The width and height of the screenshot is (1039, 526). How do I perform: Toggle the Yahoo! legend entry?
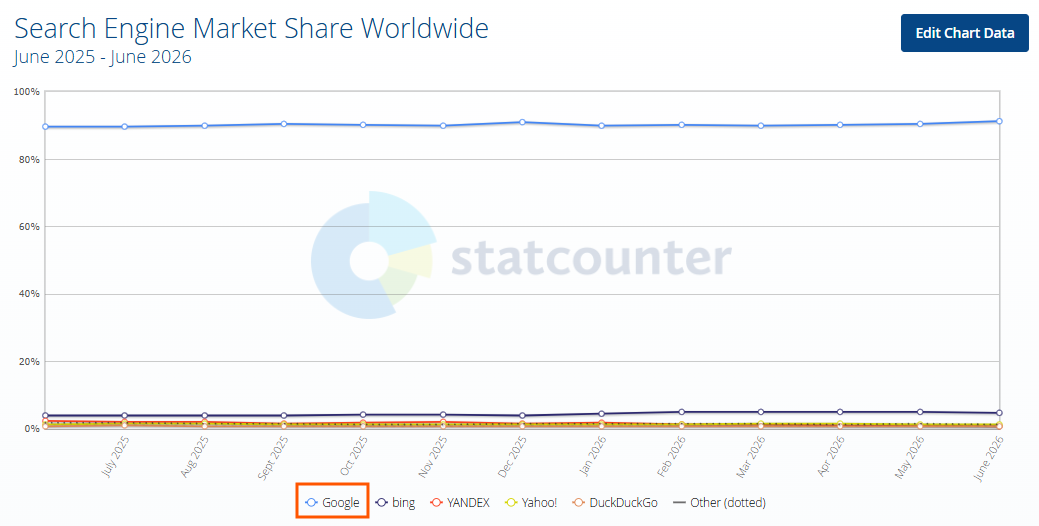(530, 502)
